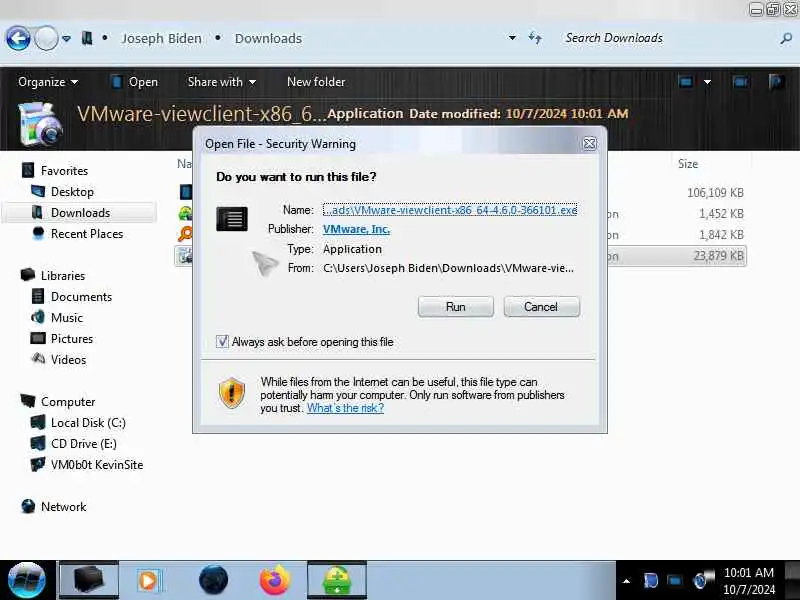Click the file name link in dialog
800x600 pixels.
point(450,210)
